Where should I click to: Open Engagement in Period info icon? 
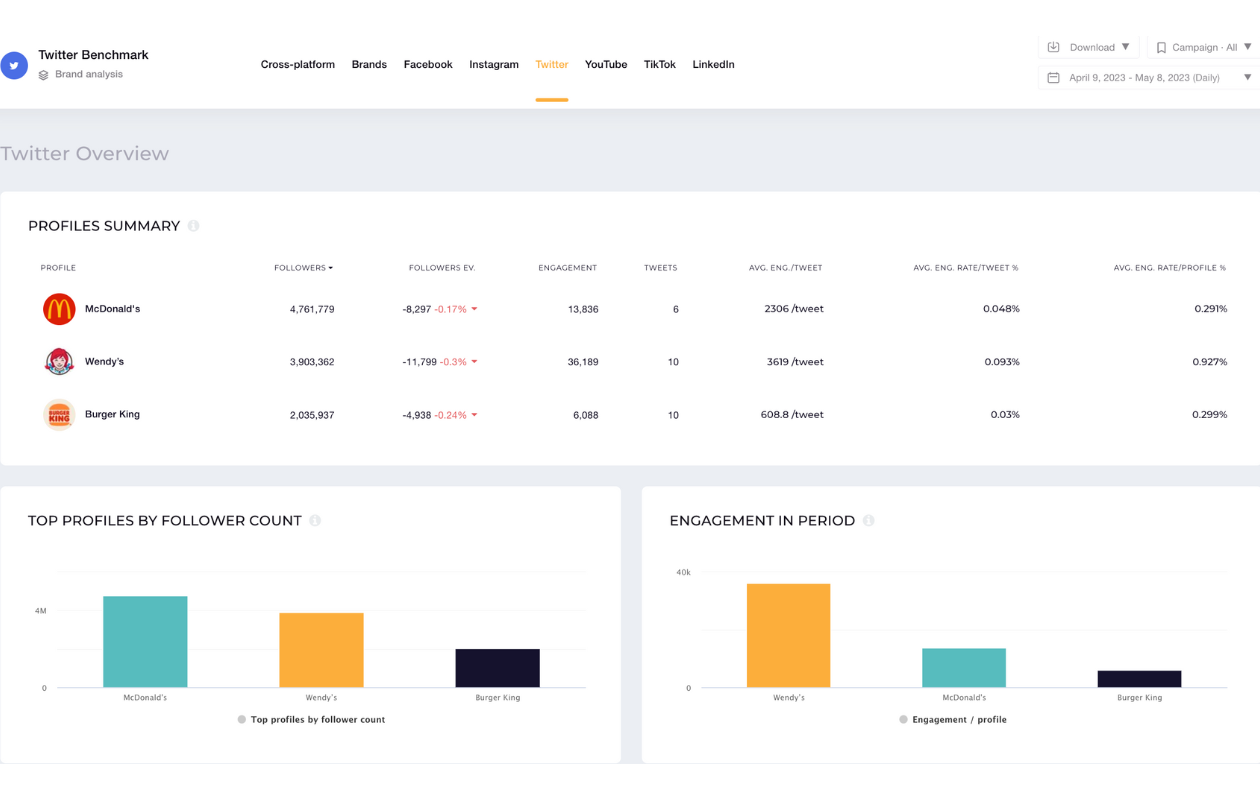pyautogui.click(x=869, y=521)
